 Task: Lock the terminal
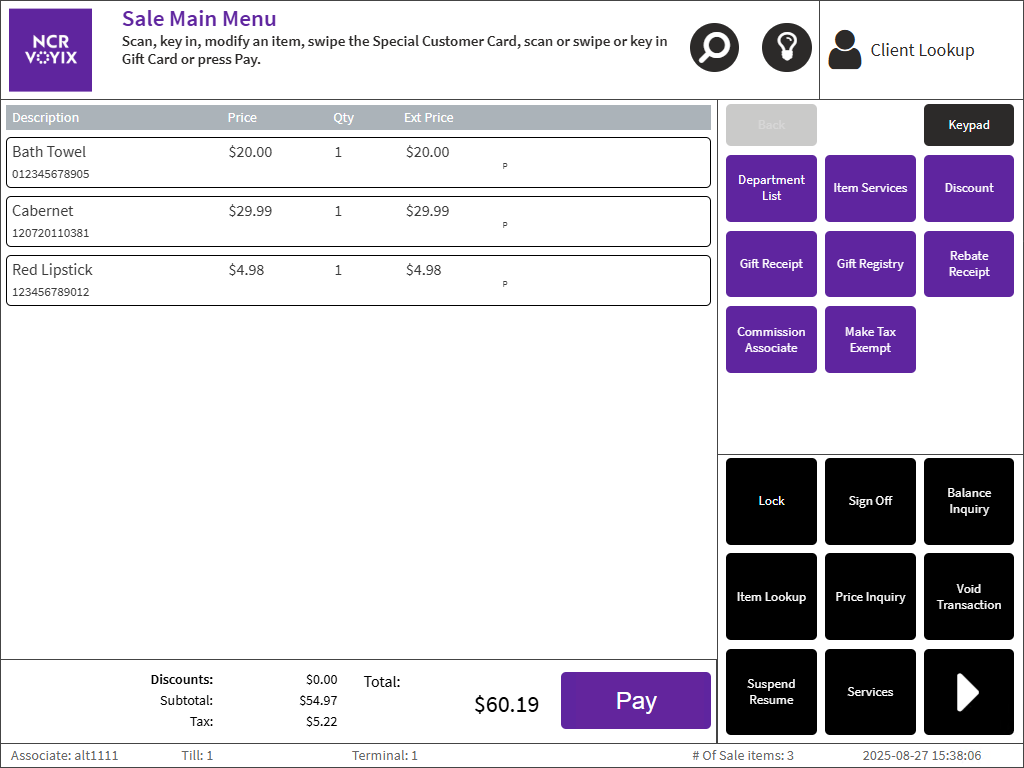pos(771,501)
